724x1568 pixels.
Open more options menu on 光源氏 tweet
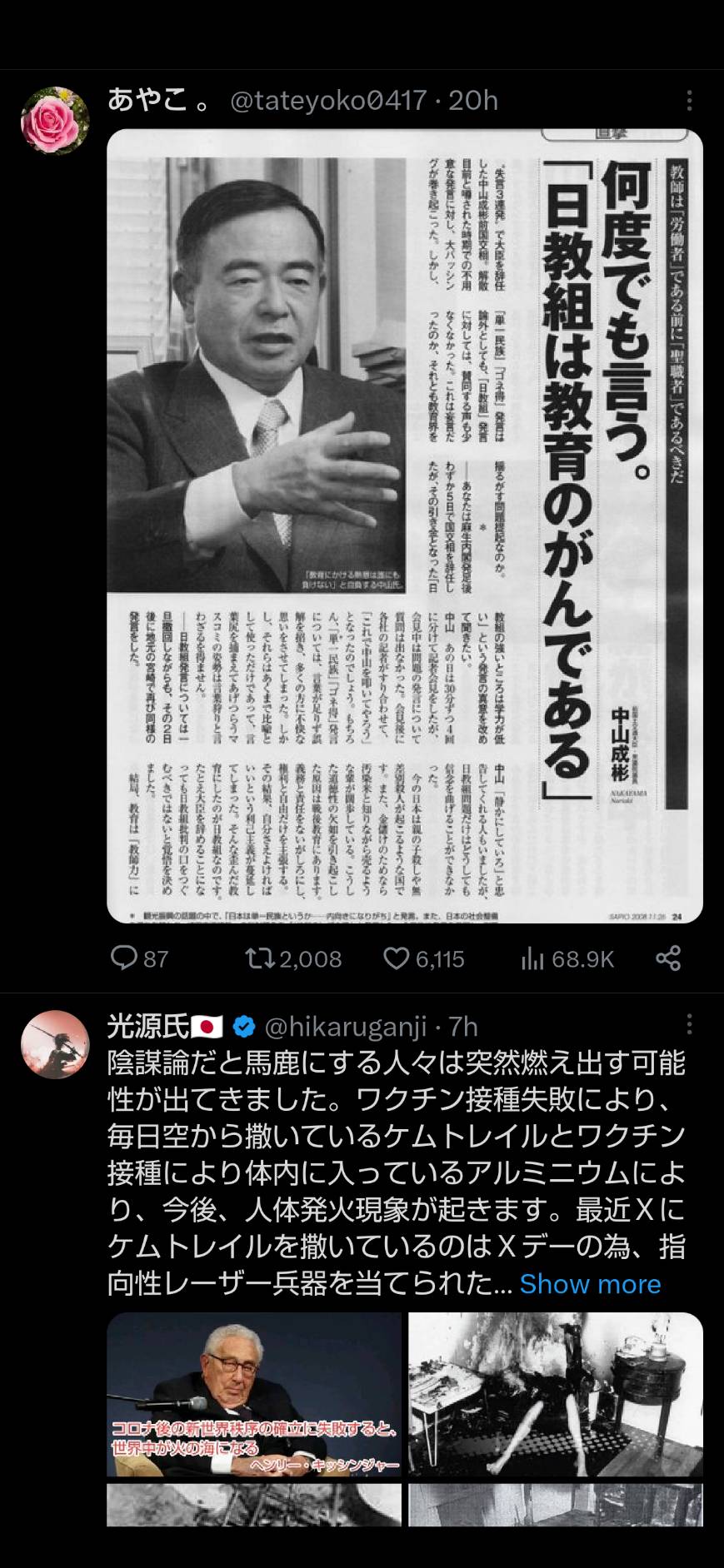[689, 1024]
